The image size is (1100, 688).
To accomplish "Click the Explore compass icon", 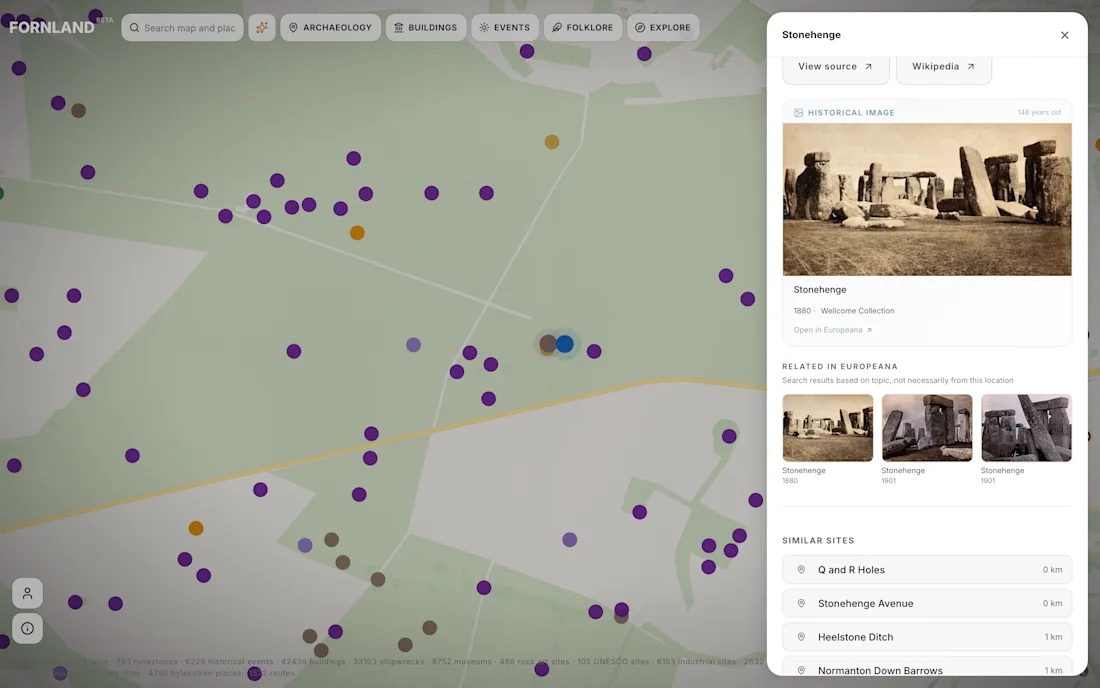I will point(640,27).
